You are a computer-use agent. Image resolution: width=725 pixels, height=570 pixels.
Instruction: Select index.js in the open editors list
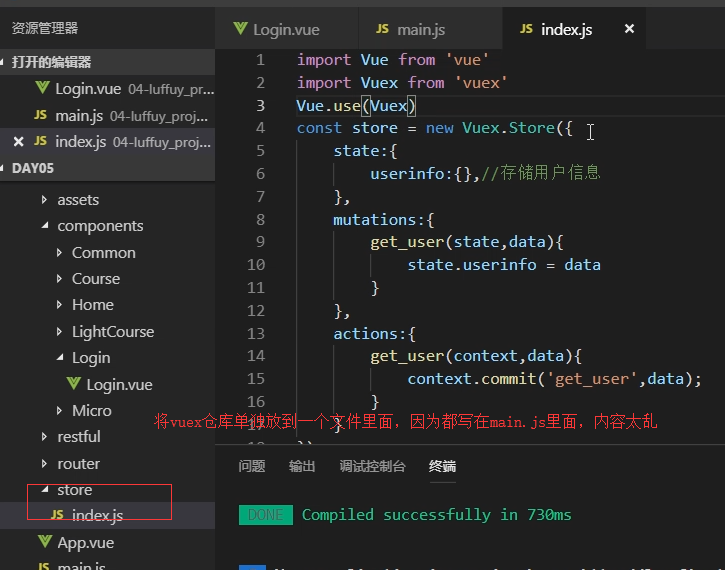[x=107, y=141]
